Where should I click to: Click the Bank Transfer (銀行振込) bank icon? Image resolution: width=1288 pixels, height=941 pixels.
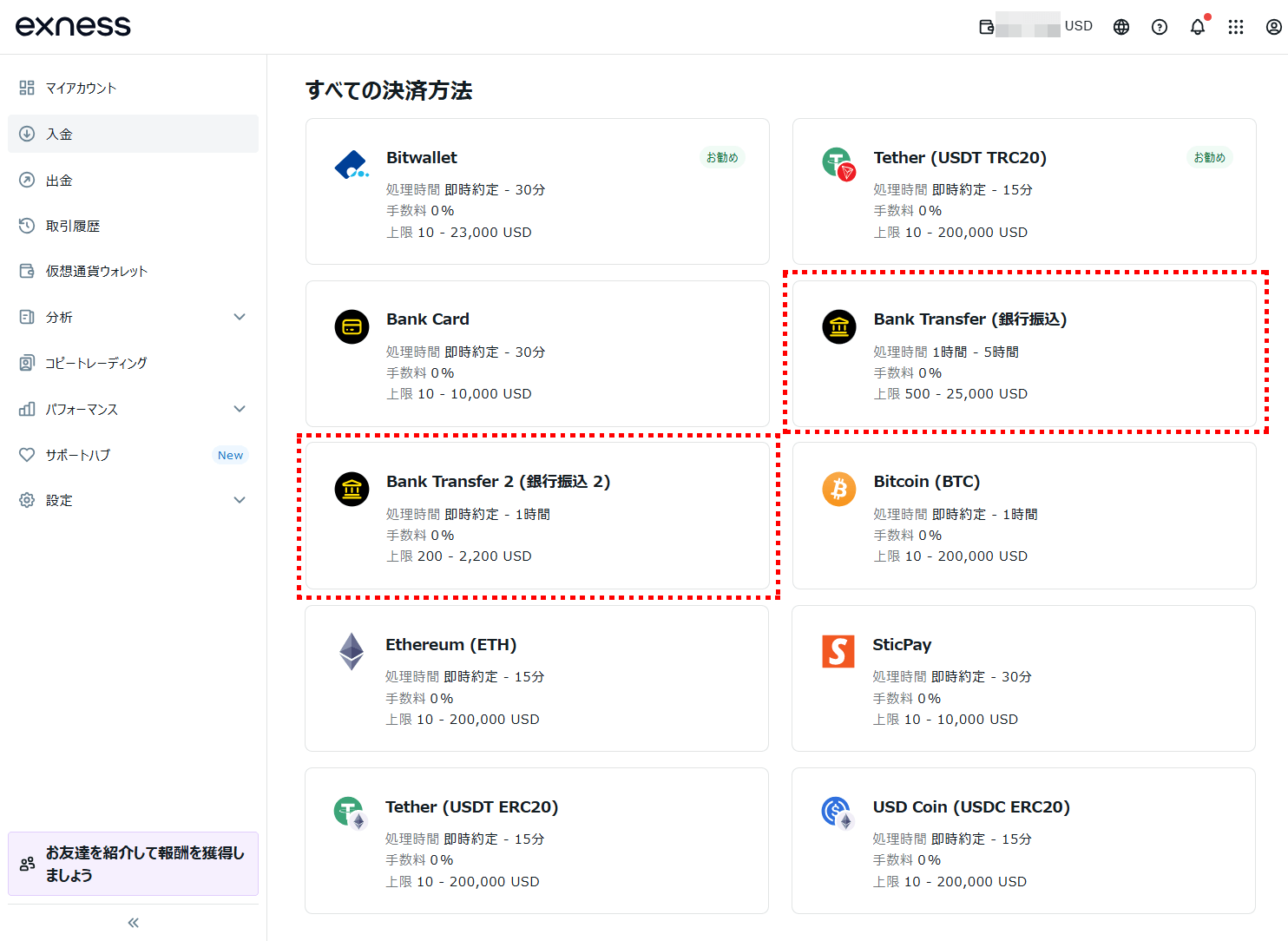click(839, 327)
